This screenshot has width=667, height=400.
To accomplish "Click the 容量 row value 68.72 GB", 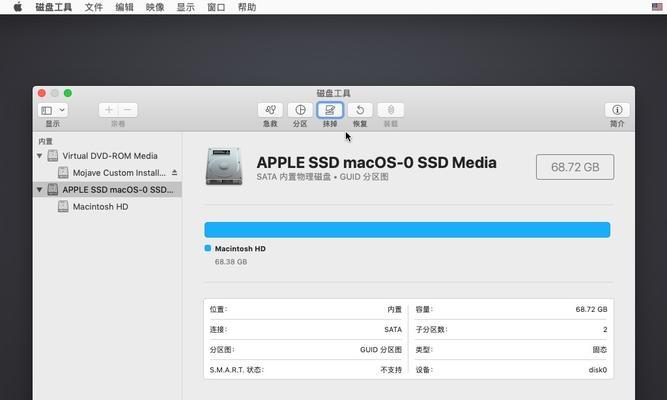I will pyautogui.click(x=591, y=309).
